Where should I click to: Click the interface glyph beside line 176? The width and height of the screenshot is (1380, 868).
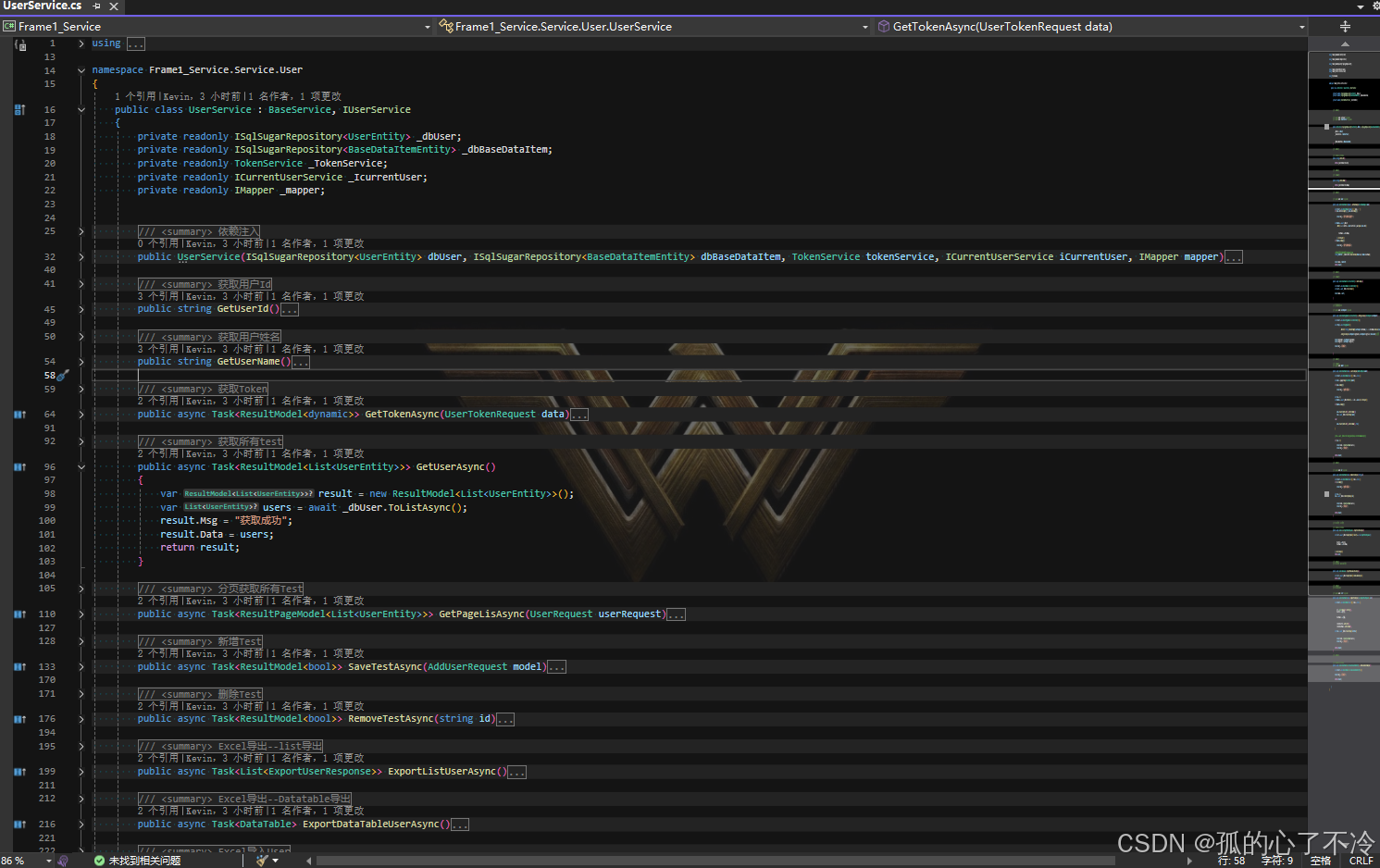[19, 719]
